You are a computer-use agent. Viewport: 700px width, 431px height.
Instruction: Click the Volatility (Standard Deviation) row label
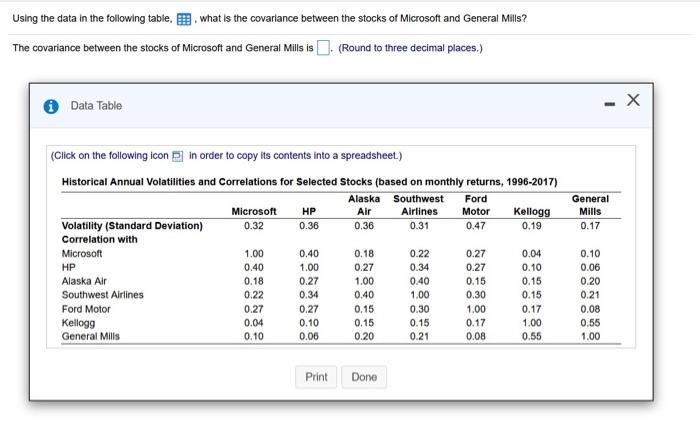[x=132, y=226]
